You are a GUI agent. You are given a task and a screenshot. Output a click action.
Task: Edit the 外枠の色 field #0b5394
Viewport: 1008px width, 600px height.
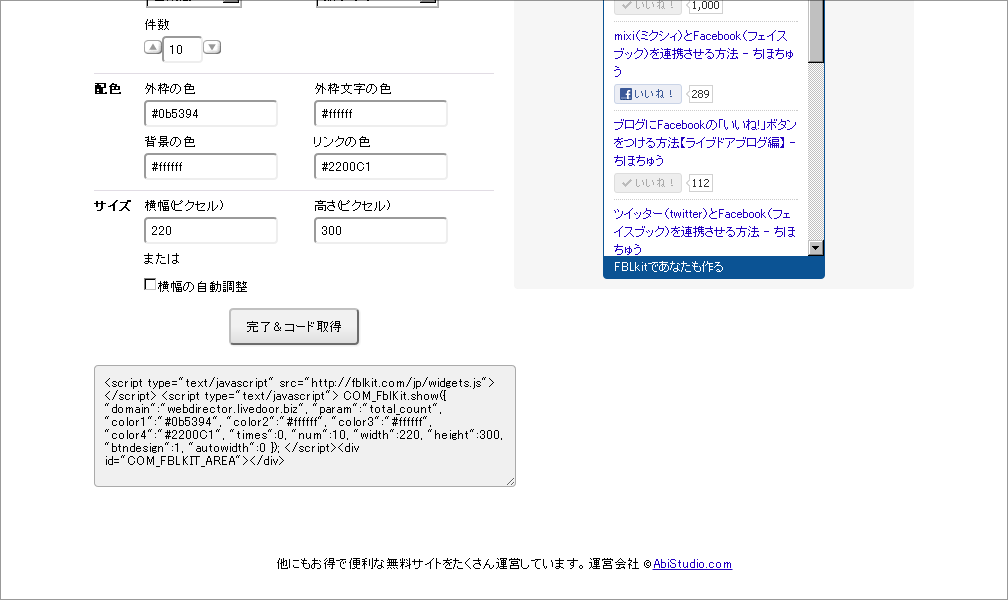[211, 114]
